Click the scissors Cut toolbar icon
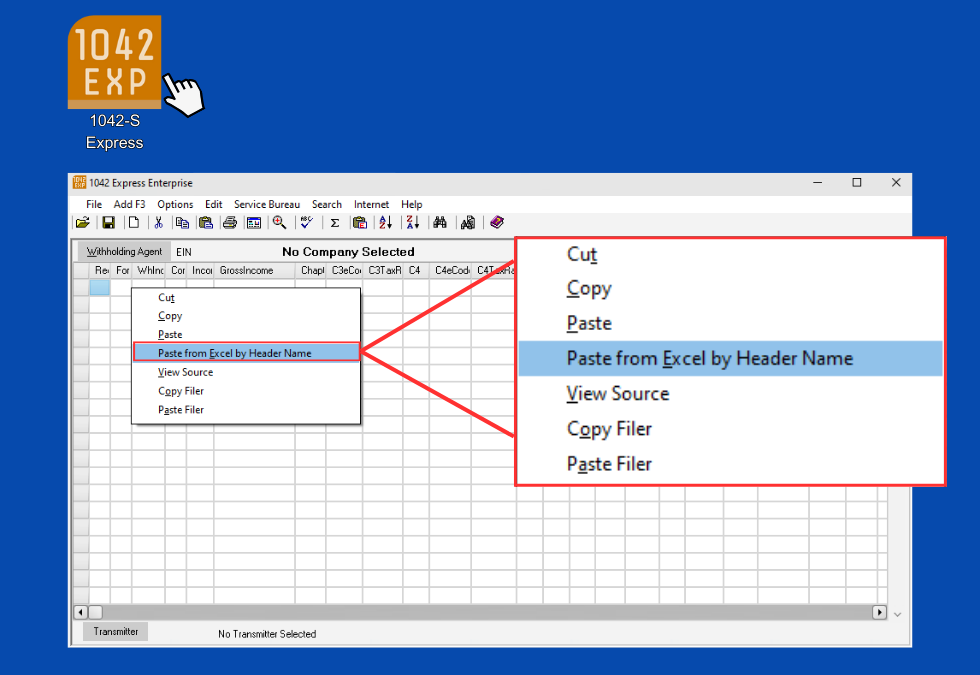 [x=158, y=223]
